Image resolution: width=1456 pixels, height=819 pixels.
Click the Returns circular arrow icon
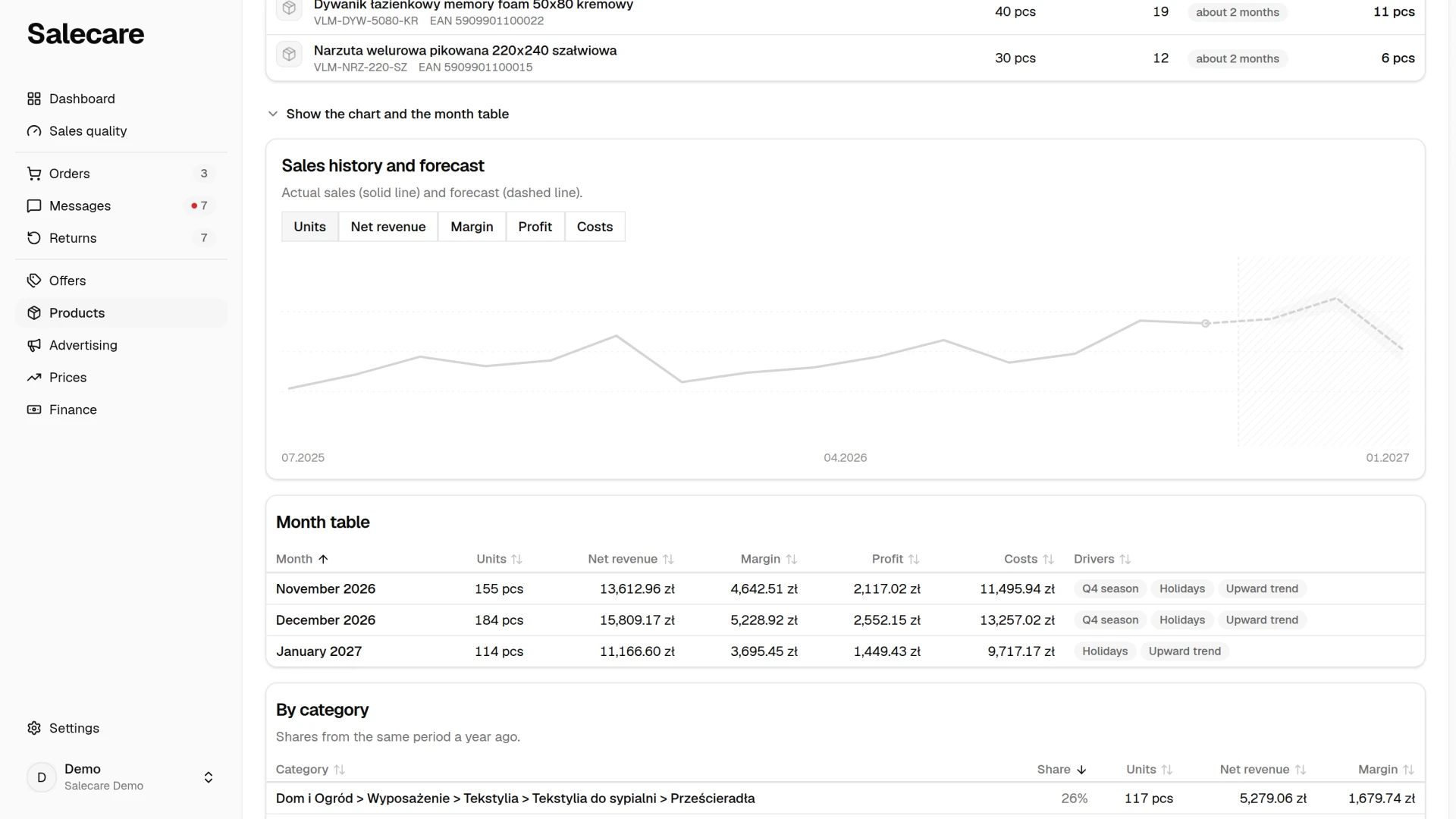tap(34, 238)
